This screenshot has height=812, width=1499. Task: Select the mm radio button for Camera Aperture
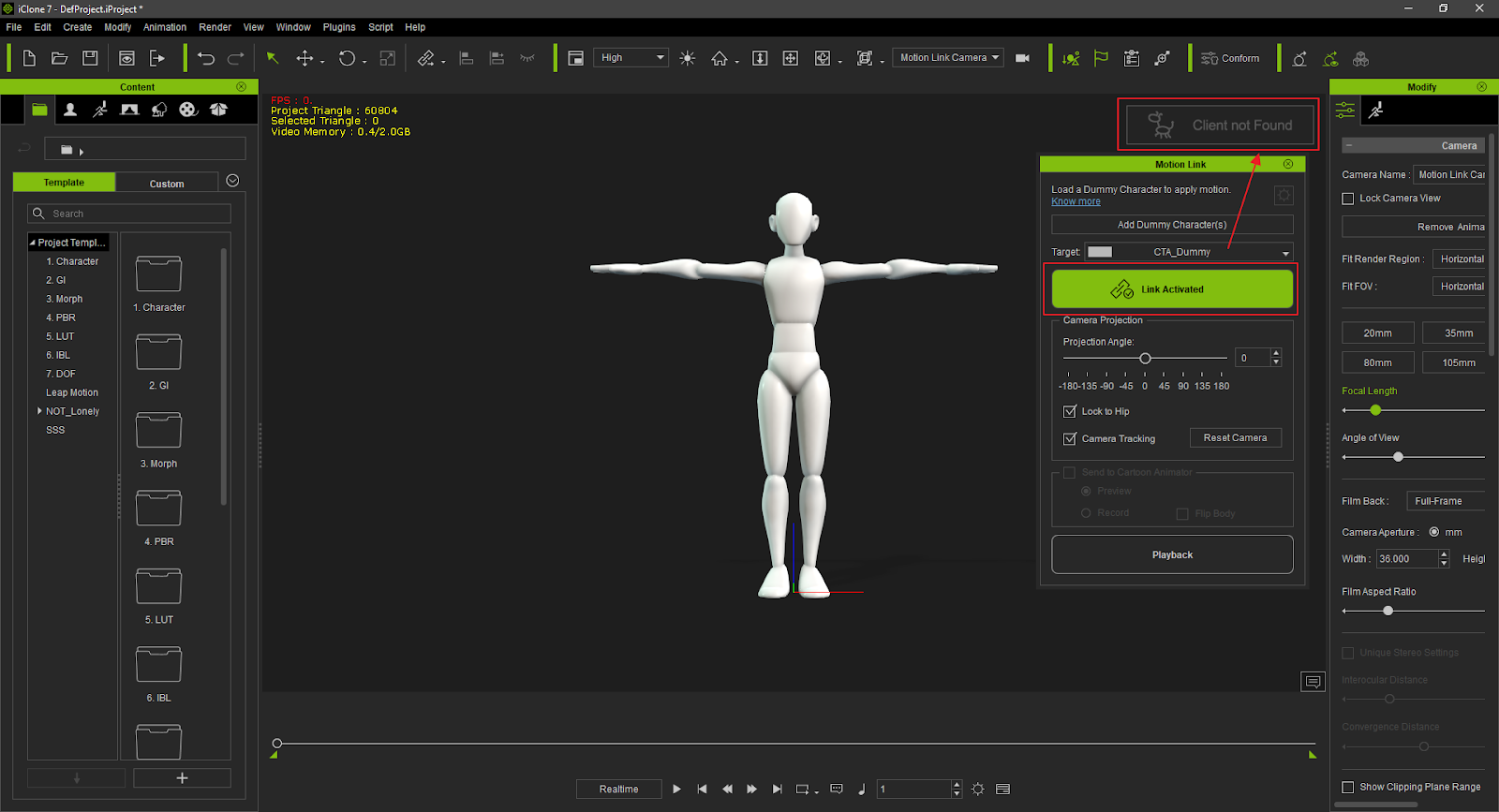click(1434, 532)
